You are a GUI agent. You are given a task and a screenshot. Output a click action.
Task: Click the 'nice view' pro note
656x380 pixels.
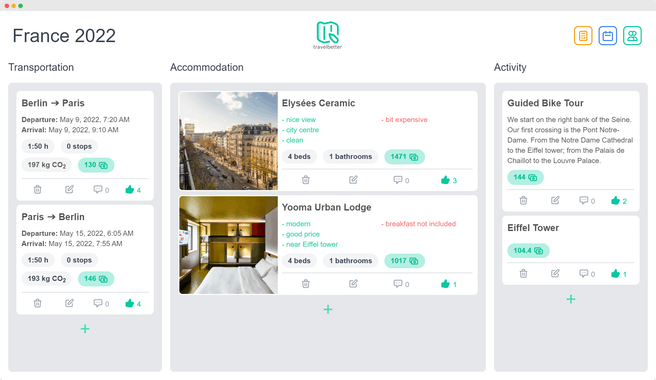tap(299, 120)
